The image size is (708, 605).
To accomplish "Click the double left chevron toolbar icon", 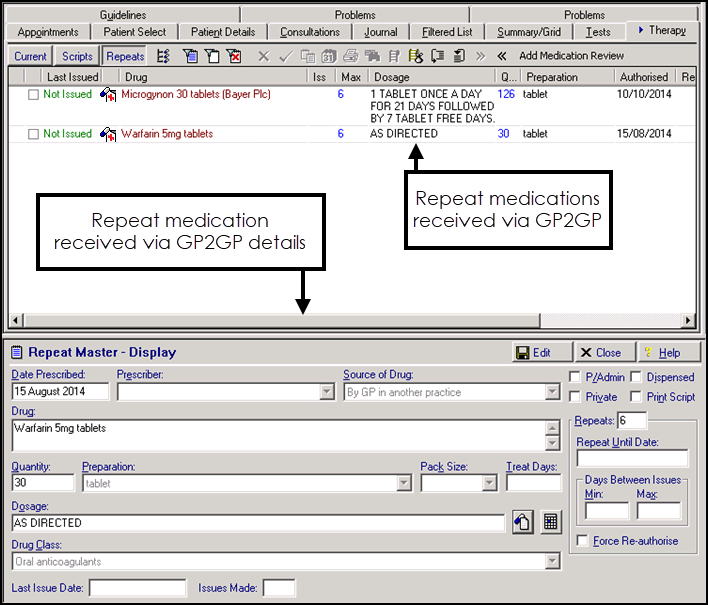I will (501, 56).
